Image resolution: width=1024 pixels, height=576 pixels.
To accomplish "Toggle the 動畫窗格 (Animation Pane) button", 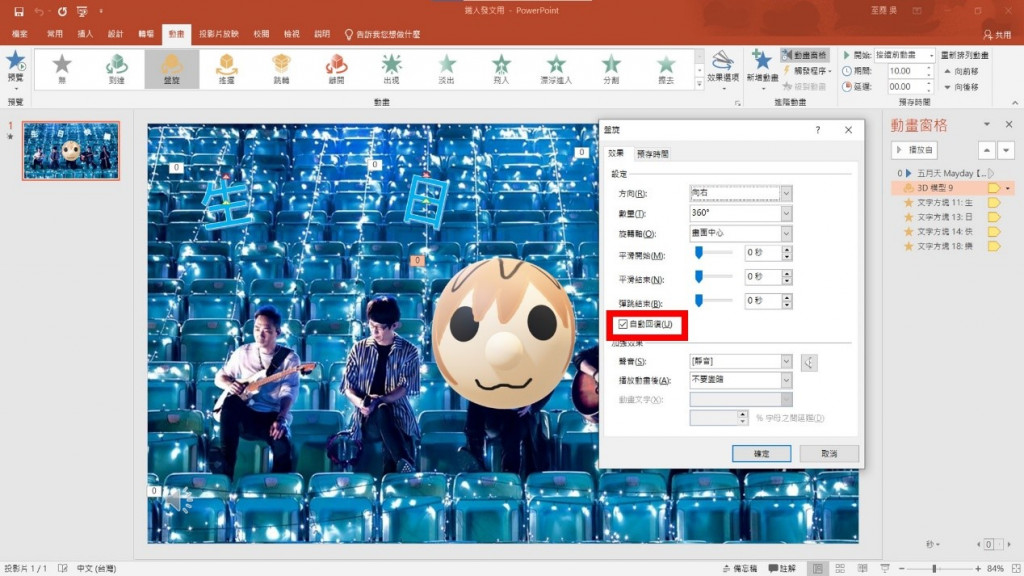I will coord(804,56).
